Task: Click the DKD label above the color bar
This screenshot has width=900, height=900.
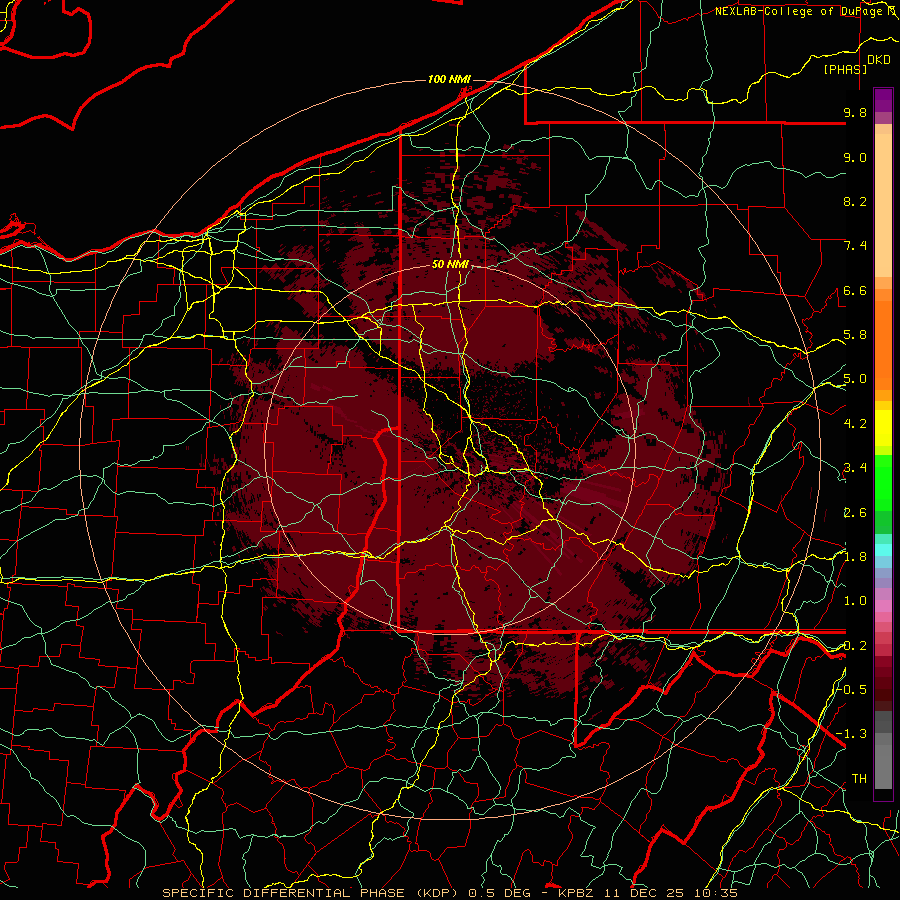Action: [x=879, y=60]
